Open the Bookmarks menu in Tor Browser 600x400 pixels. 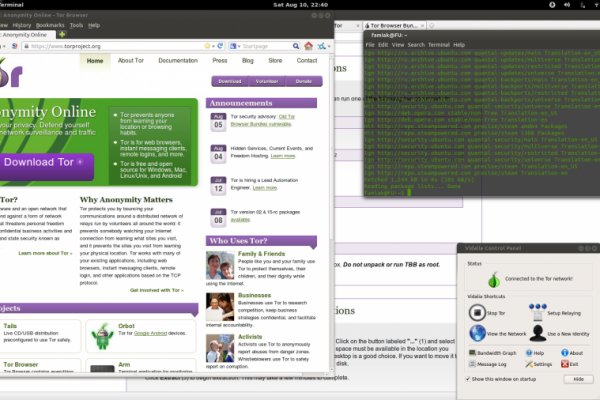tap(49, 25)
